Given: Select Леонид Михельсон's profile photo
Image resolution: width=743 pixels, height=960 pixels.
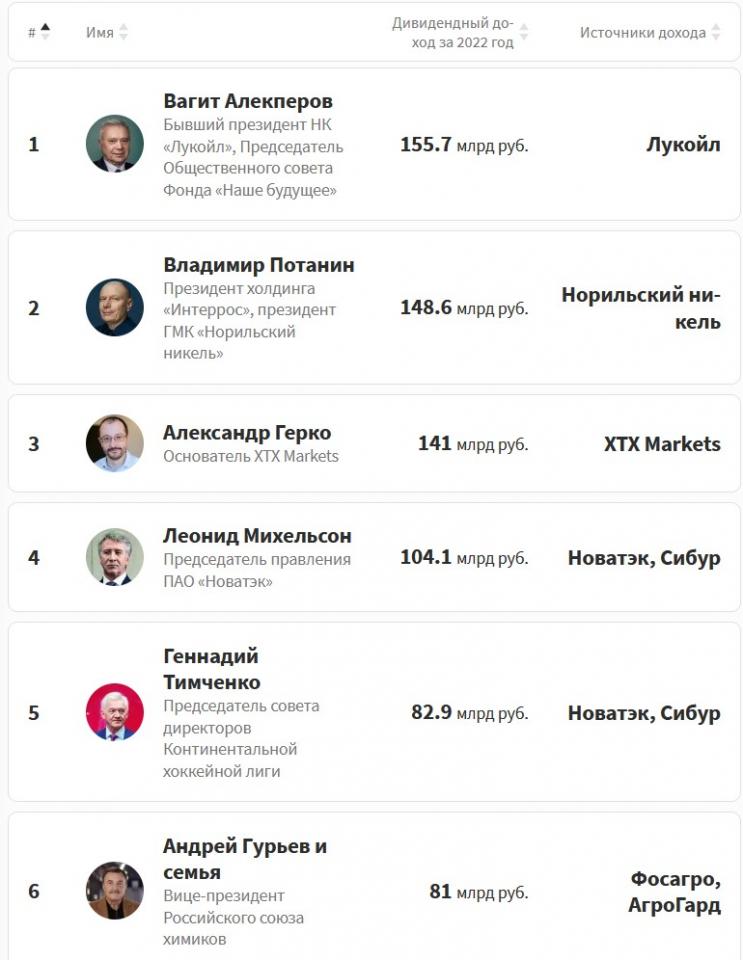Looking at the screenshot, I should tap(115, 557).
